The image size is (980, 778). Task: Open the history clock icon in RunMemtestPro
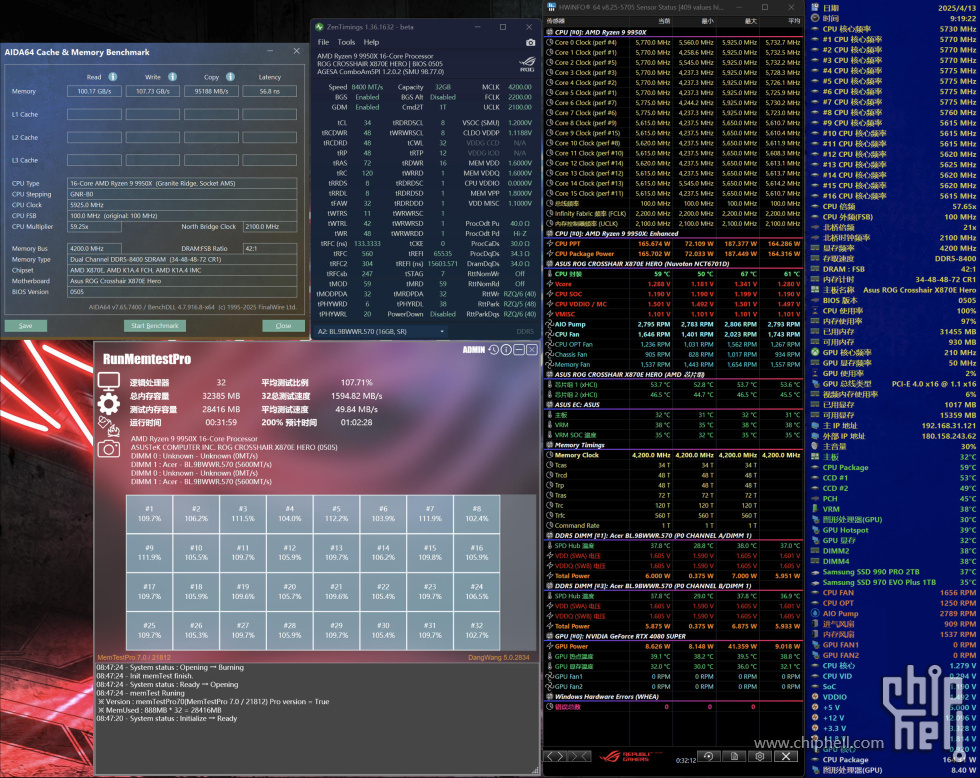(x=493, y=350)
